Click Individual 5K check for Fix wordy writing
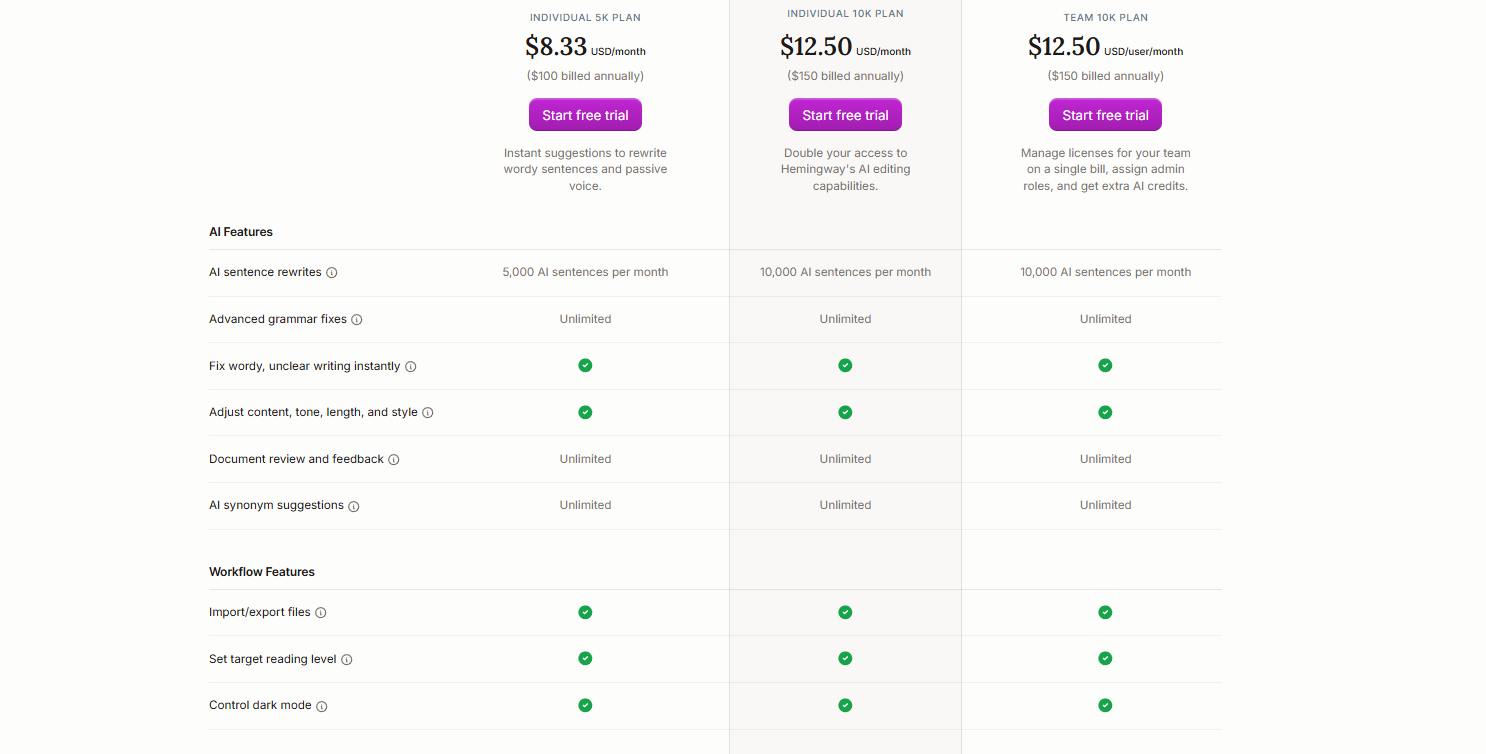This screenshot has height=754, width=1486. coord(585,365)
